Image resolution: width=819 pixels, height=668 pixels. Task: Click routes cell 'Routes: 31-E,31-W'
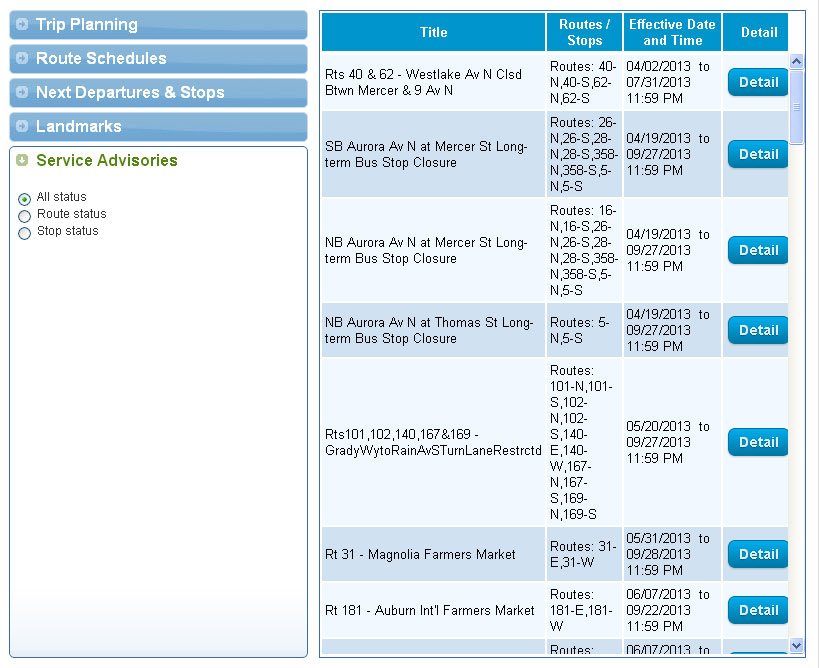(x=584, y=554)
